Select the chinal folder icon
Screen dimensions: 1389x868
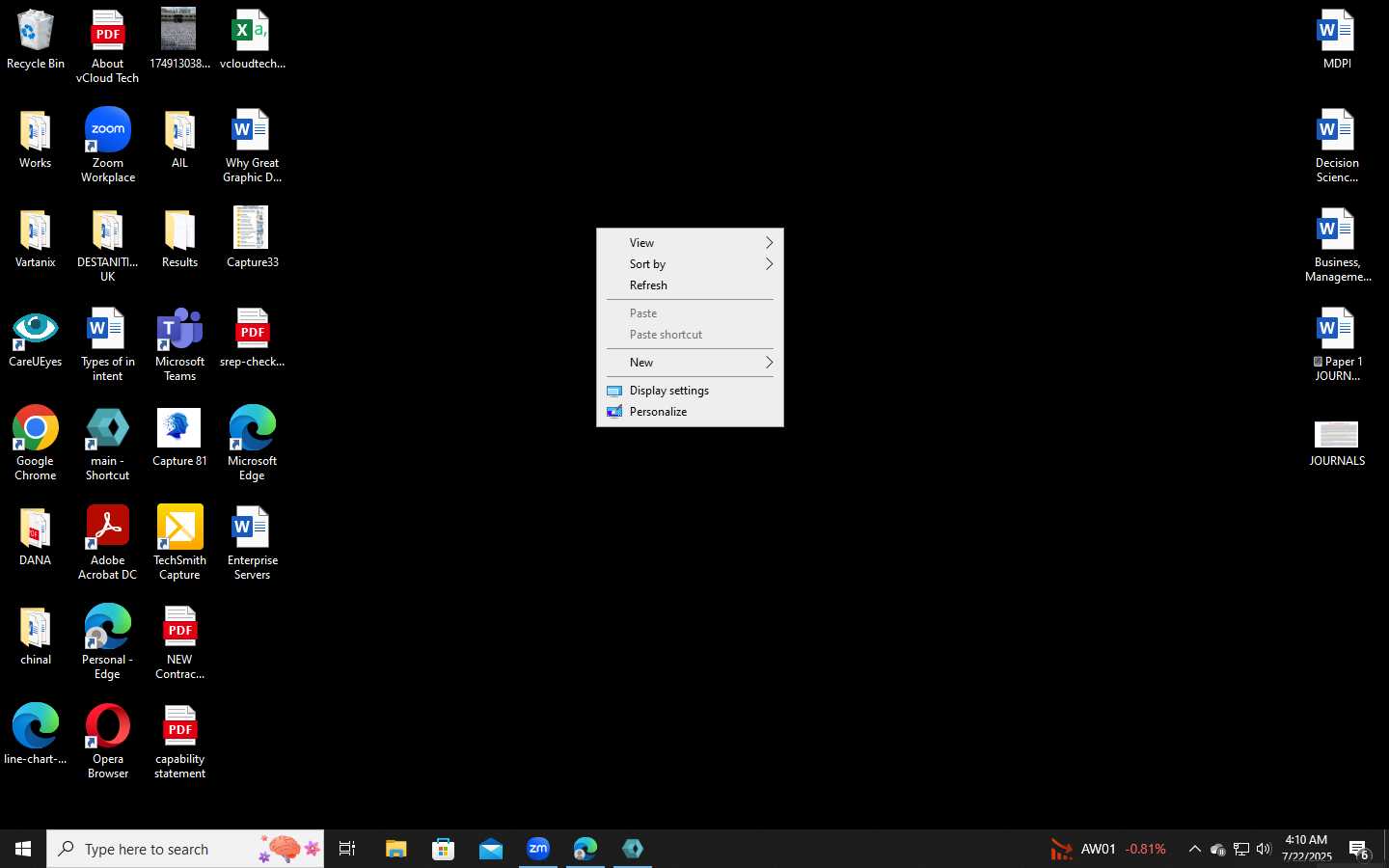tap(36, 637)
